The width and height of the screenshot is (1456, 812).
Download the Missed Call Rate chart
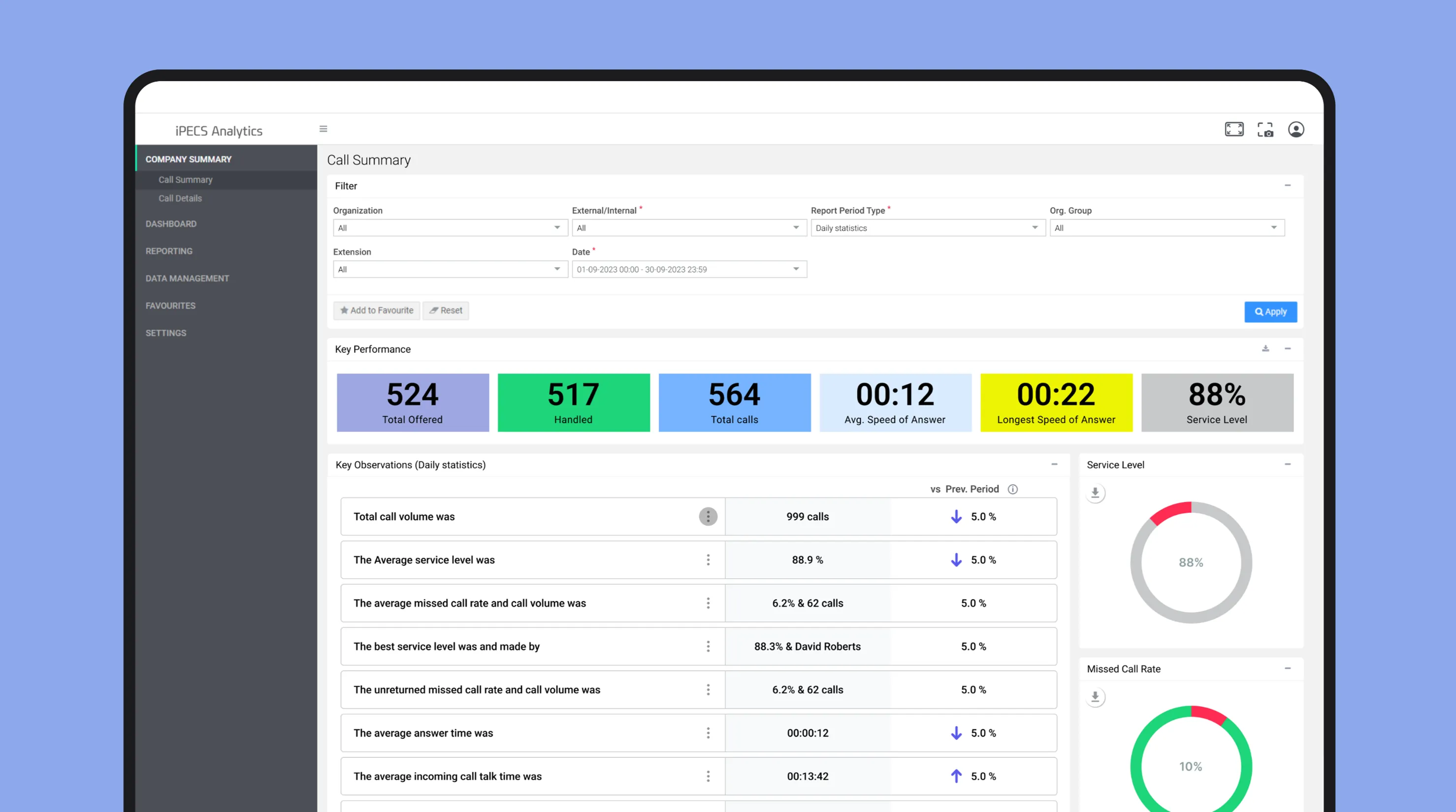[1095, 697]
